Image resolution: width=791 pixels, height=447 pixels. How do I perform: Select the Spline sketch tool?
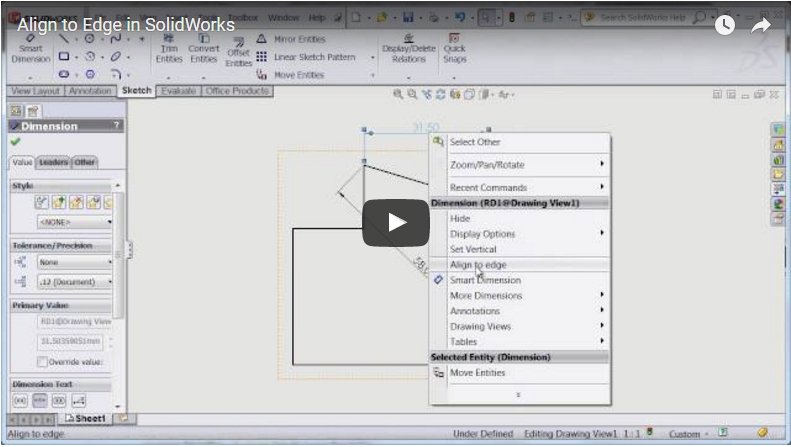116,39
